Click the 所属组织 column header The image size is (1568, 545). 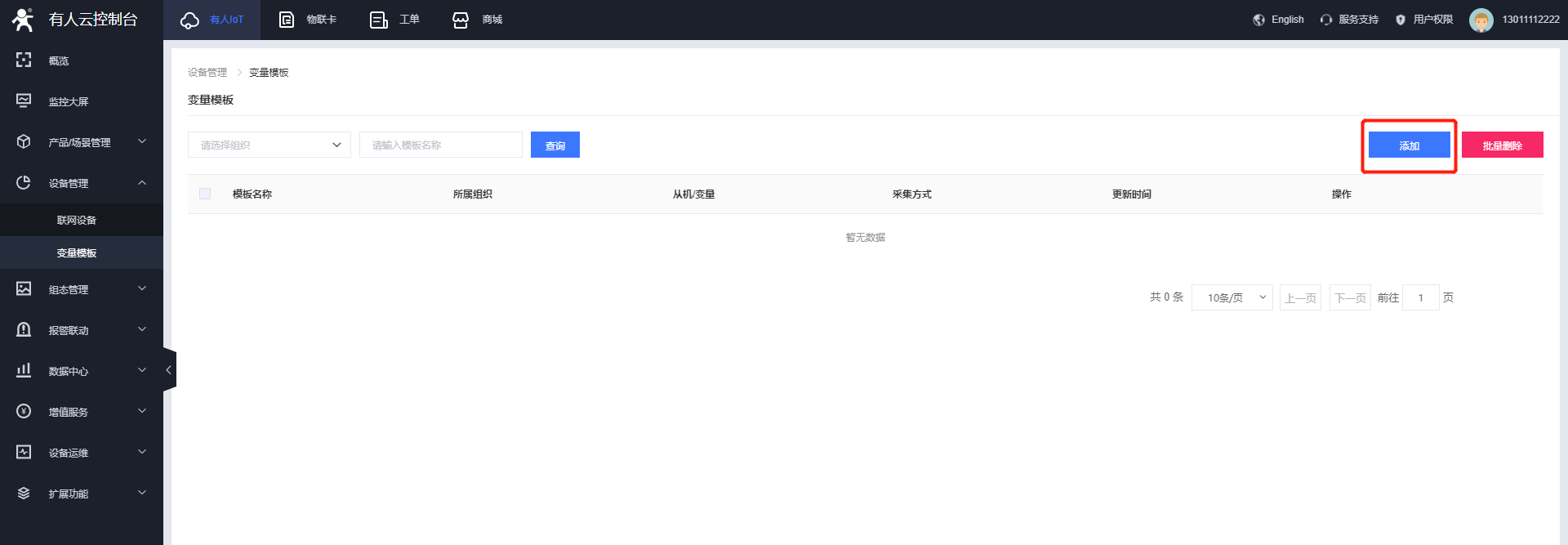[473, 194]
